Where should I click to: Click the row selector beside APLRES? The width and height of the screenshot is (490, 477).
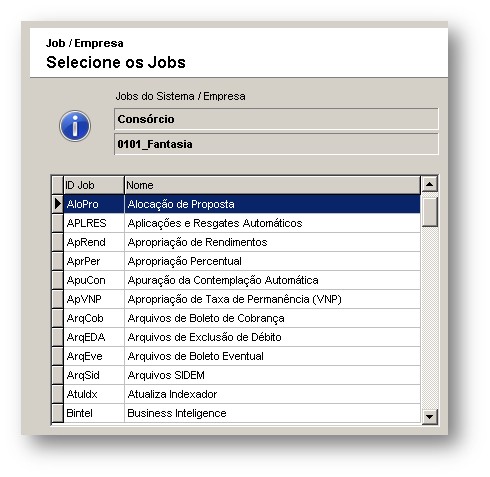[58, 223]
